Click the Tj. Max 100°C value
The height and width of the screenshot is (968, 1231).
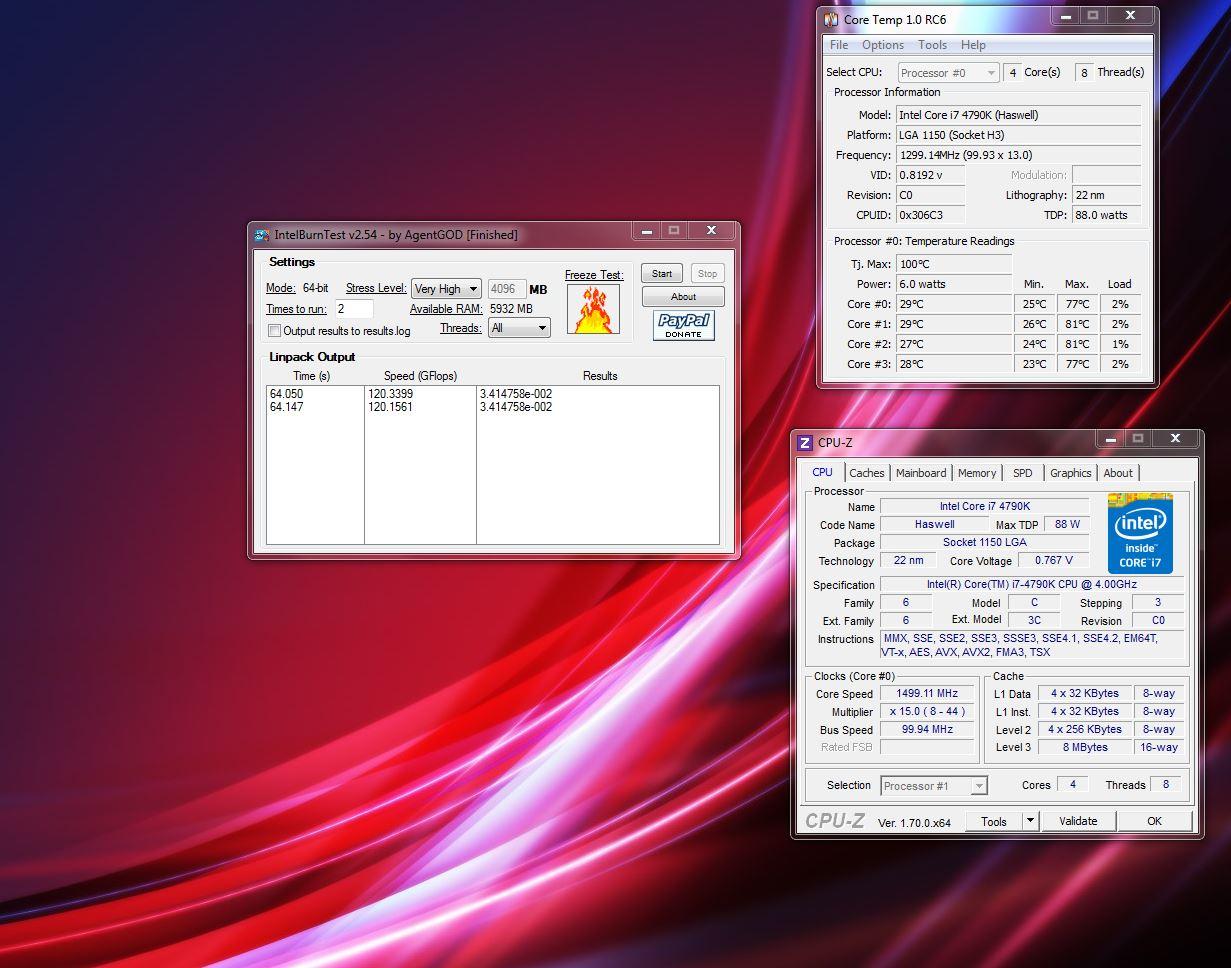(953, 264)
